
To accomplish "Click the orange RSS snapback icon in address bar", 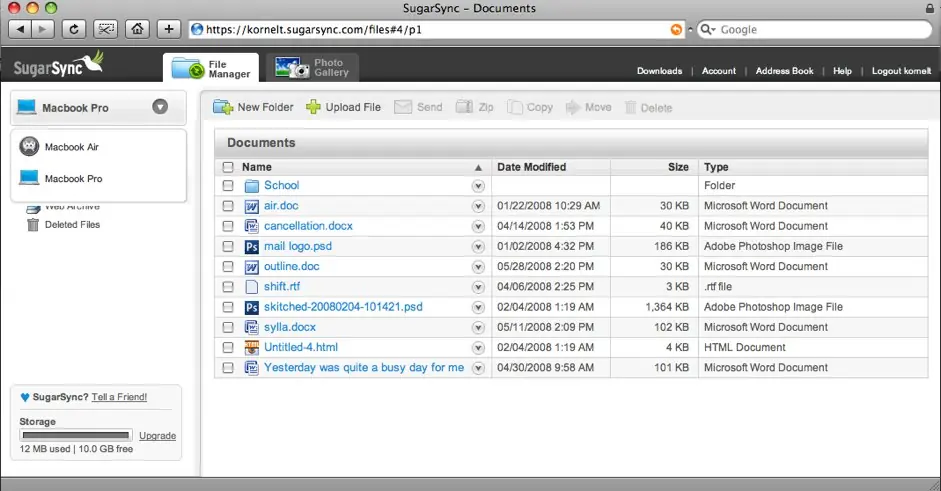I will coord(676,29).
